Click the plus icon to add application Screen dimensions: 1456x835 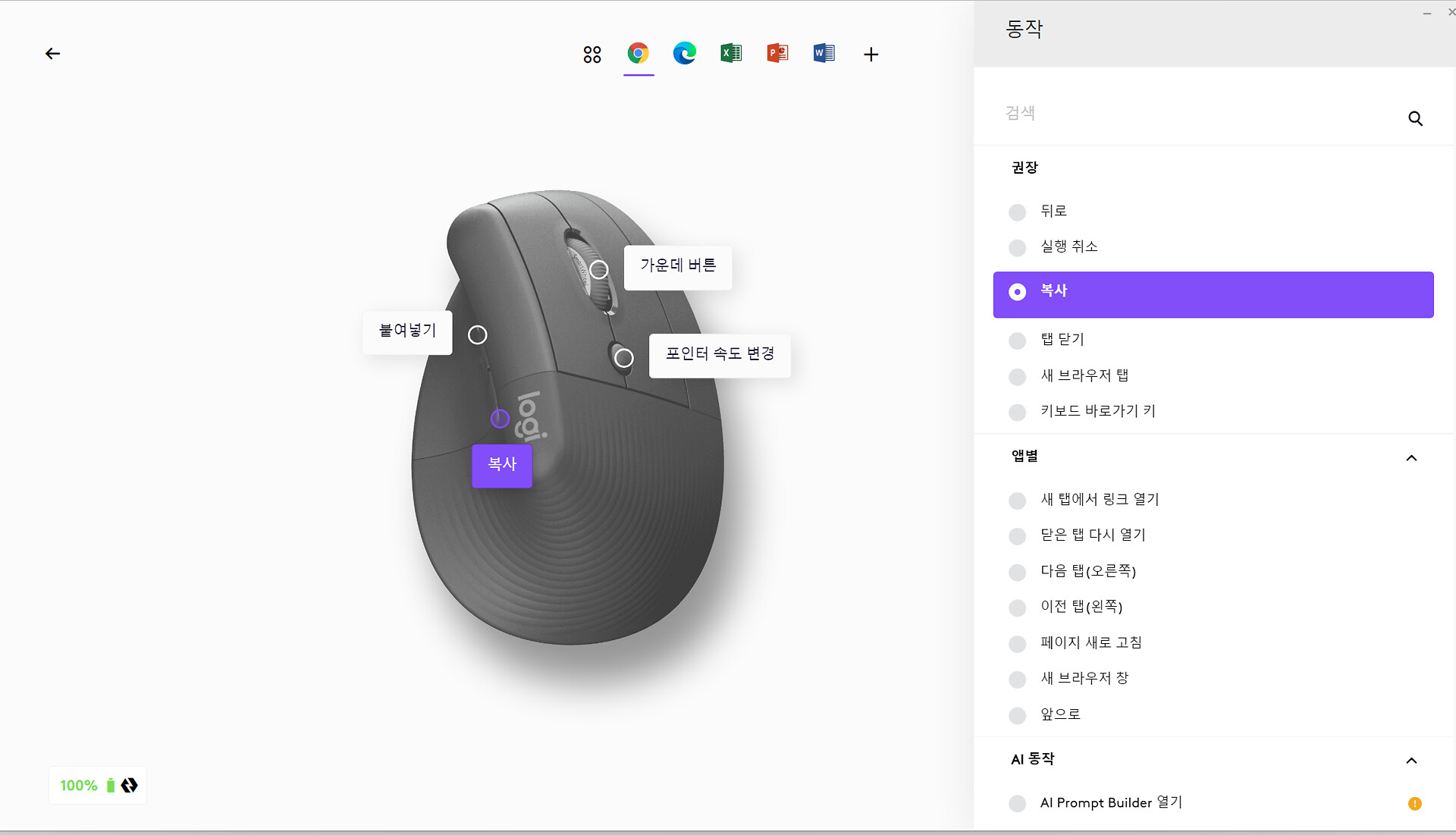click(871, 54)
